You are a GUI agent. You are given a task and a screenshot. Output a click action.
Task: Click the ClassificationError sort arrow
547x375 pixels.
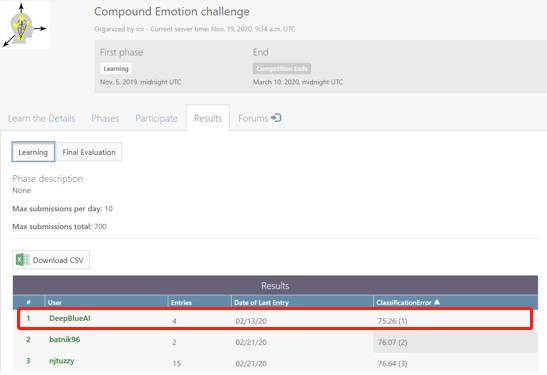[x=437, y=302]
